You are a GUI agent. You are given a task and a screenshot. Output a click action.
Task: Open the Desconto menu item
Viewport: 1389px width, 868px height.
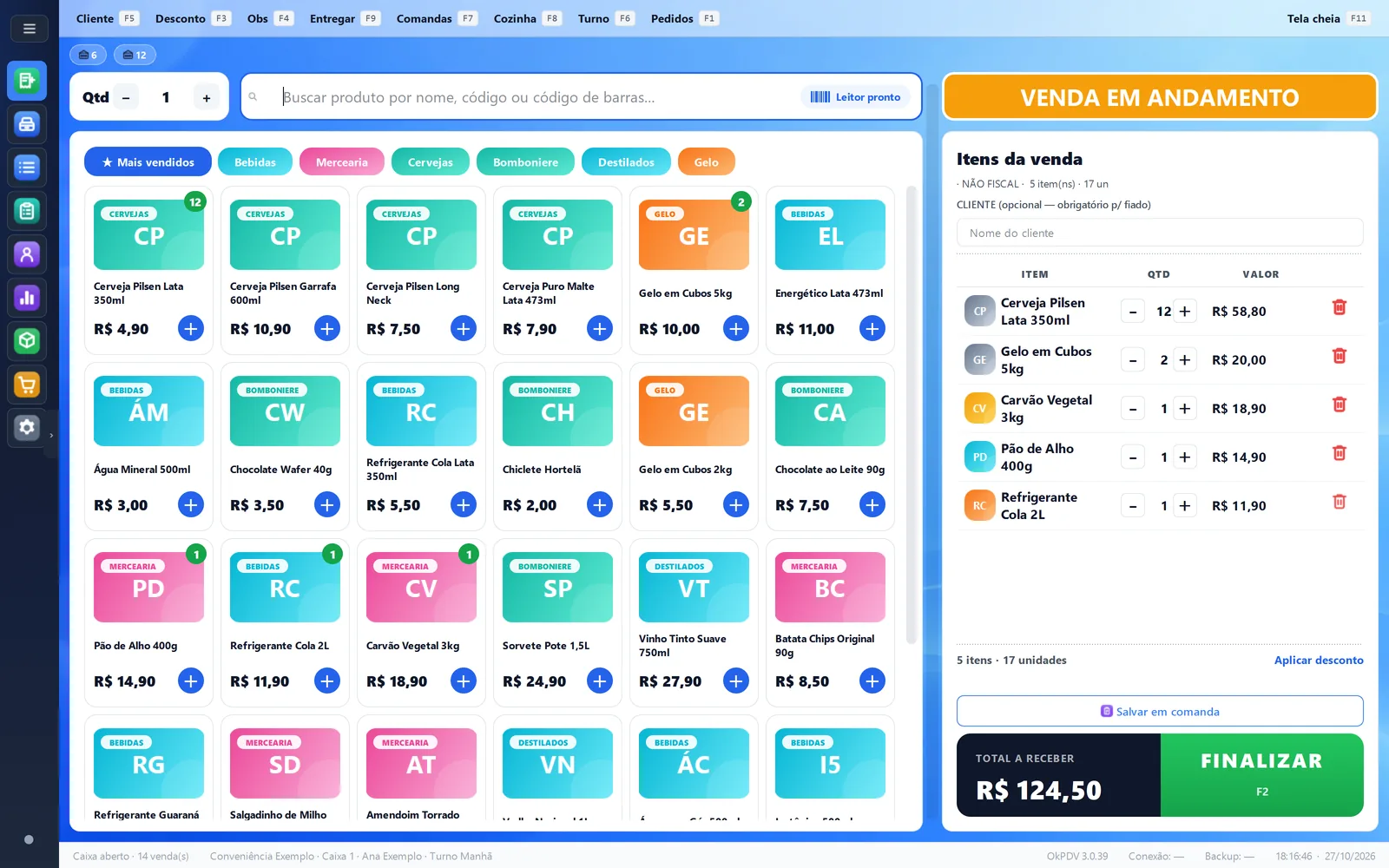tap(193, 18)
